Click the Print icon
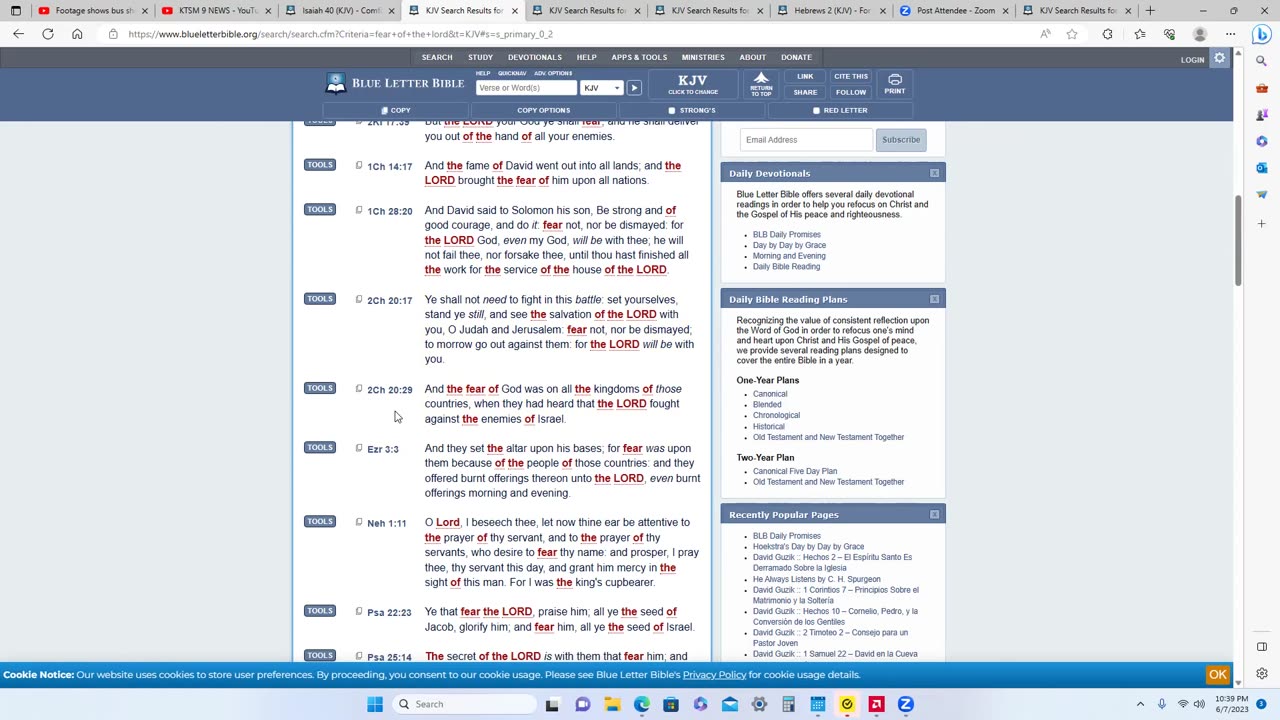This screenshot has width=1280, height=720. (895, 84)
